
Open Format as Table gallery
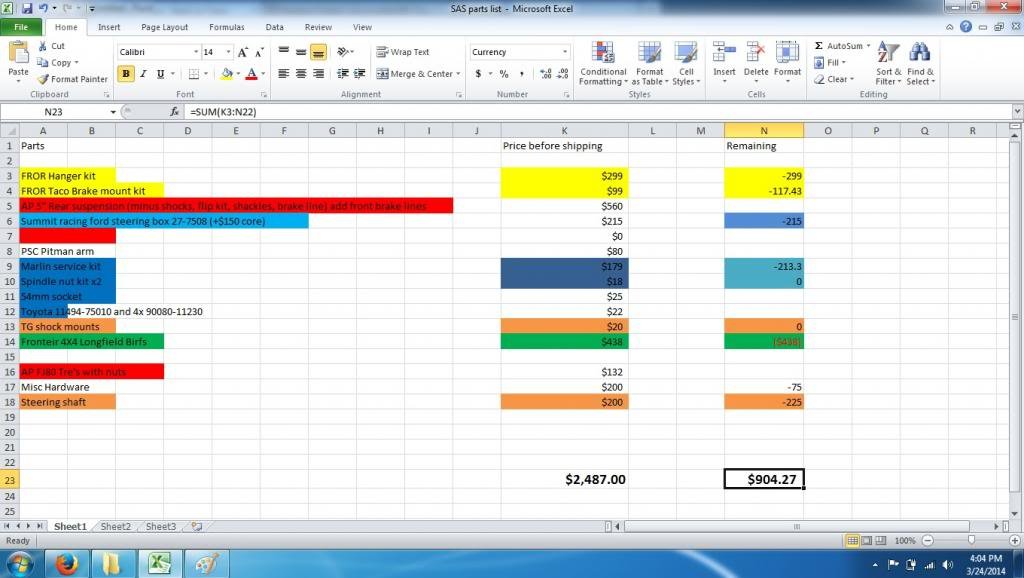pos(649,63)
